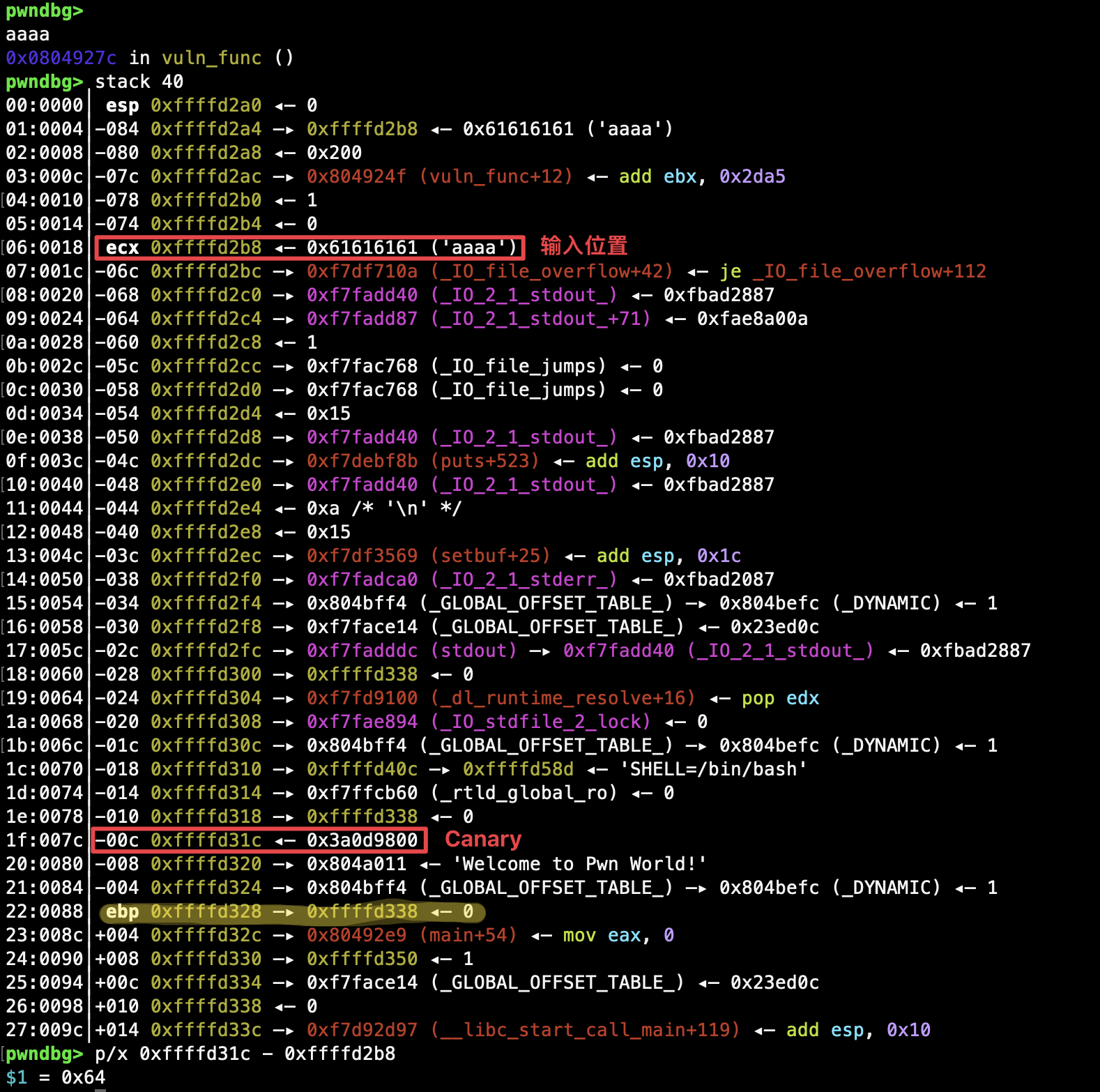Click the esp register label

point(123,105)
